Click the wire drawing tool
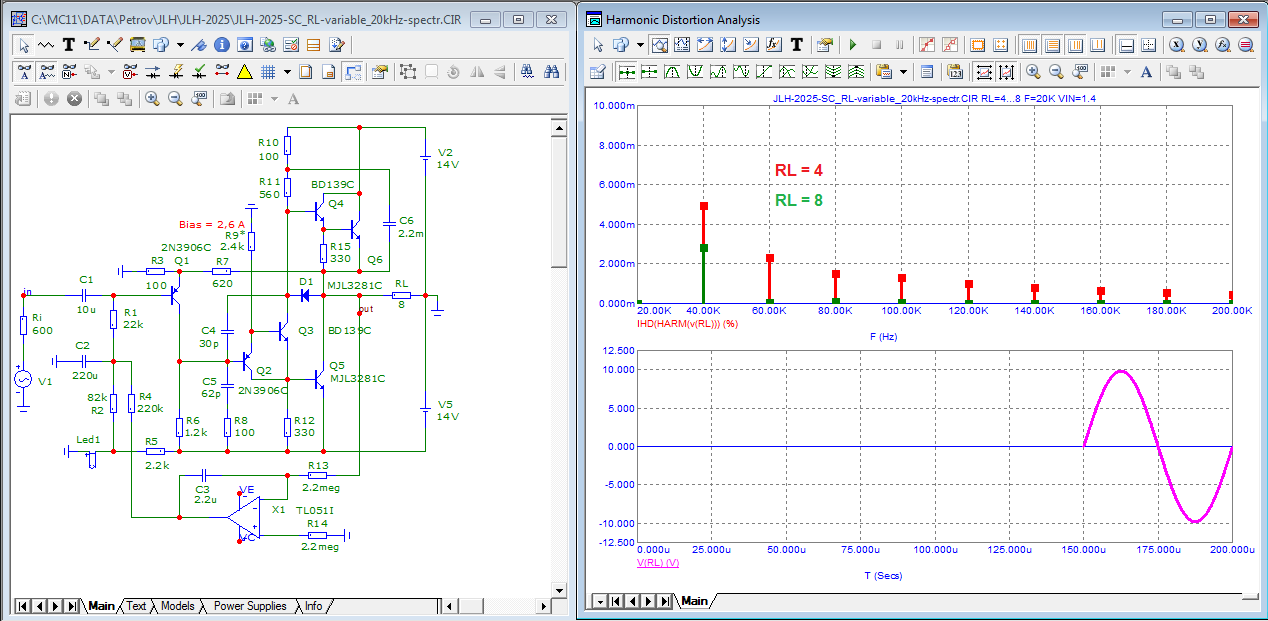This screenshot has width=1268, height=621. [92, 45]
